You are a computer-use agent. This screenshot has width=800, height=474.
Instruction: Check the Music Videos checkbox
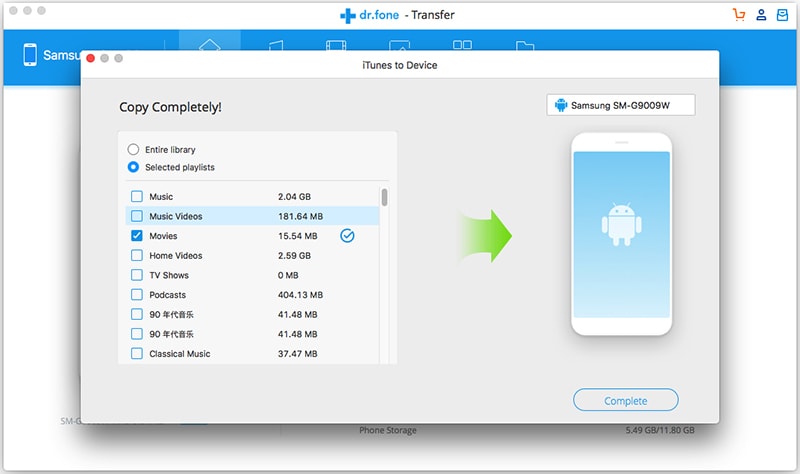click(x=137, y=216)
